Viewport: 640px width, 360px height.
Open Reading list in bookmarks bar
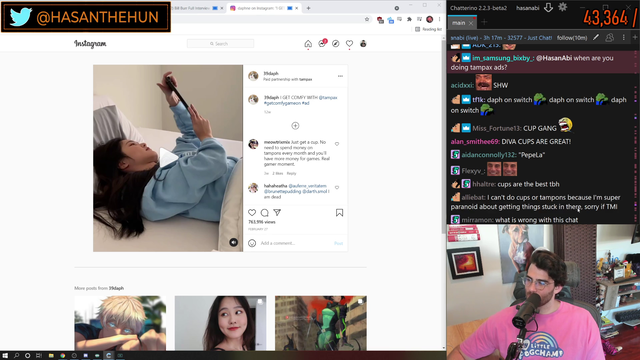[428, 29]
